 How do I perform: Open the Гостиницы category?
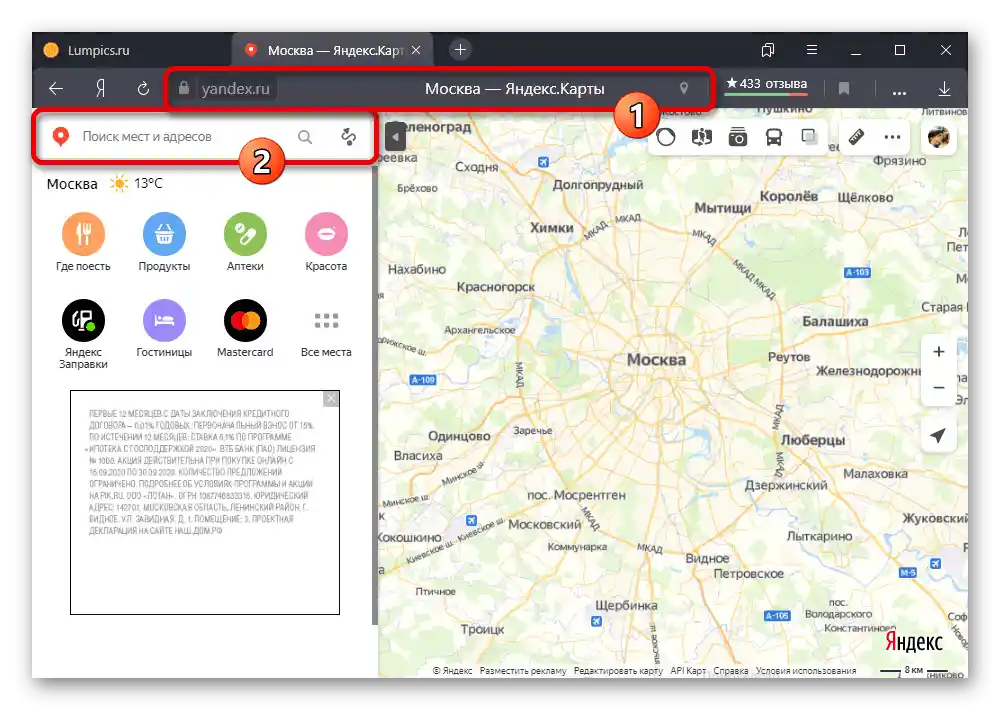pos(164,329)
